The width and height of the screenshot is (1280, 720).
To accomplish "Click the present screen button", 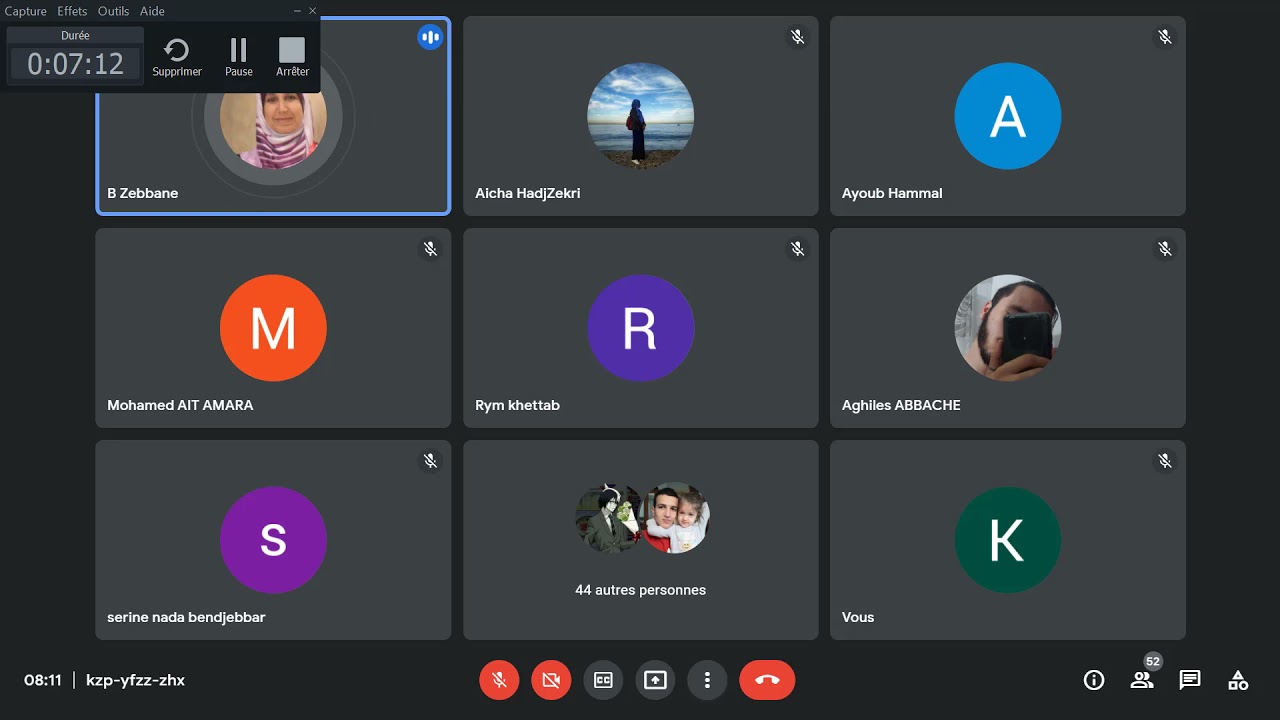I will click(x=655, y=680).
